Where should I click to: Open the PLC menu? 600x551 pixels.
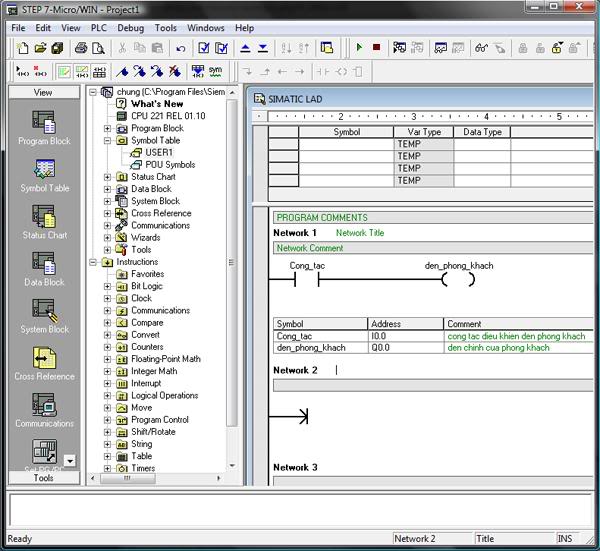[99, 28]
